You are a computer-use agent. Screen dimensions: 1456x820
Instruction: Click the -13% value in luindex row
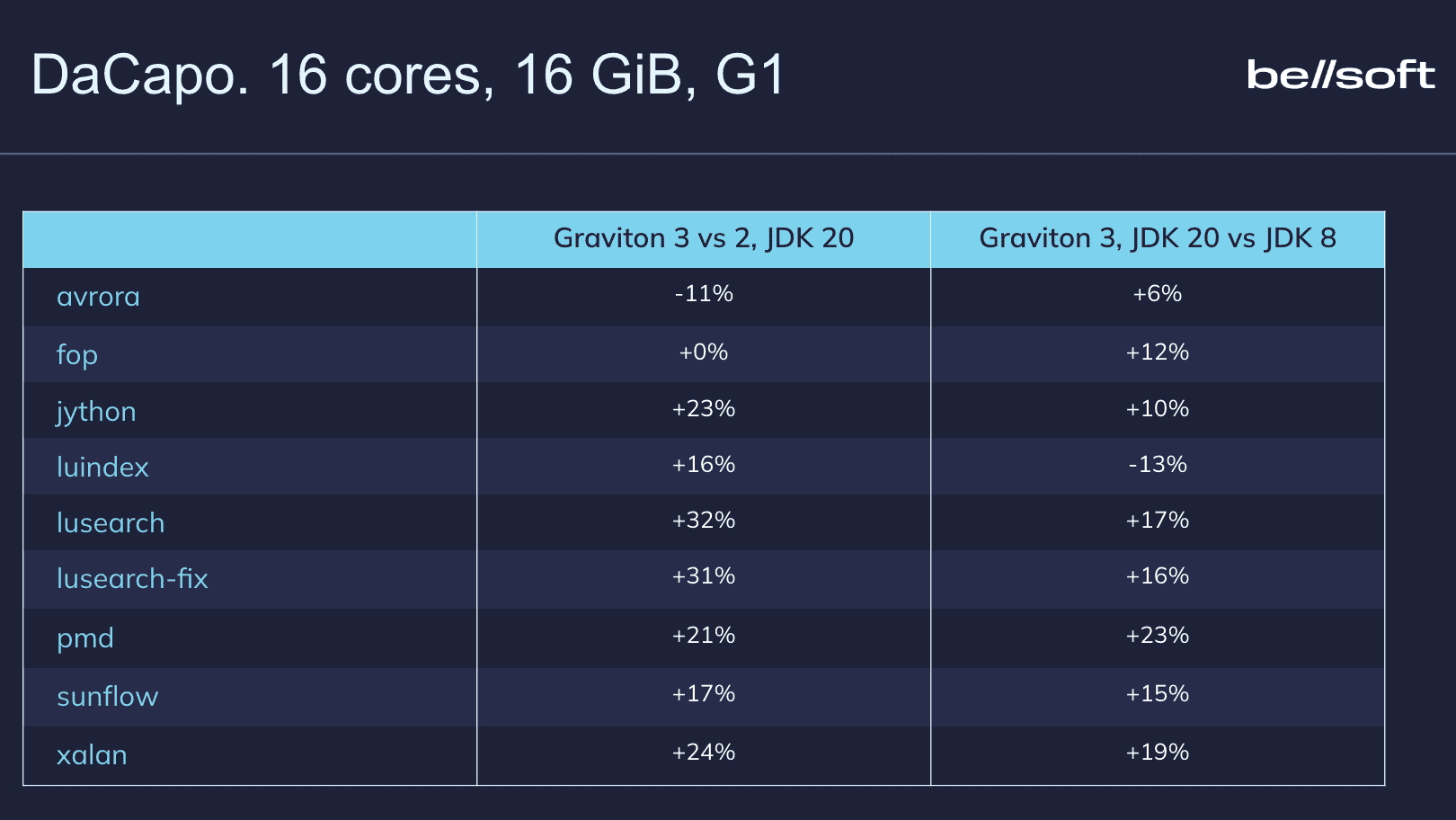click(x=1158, y=465)
